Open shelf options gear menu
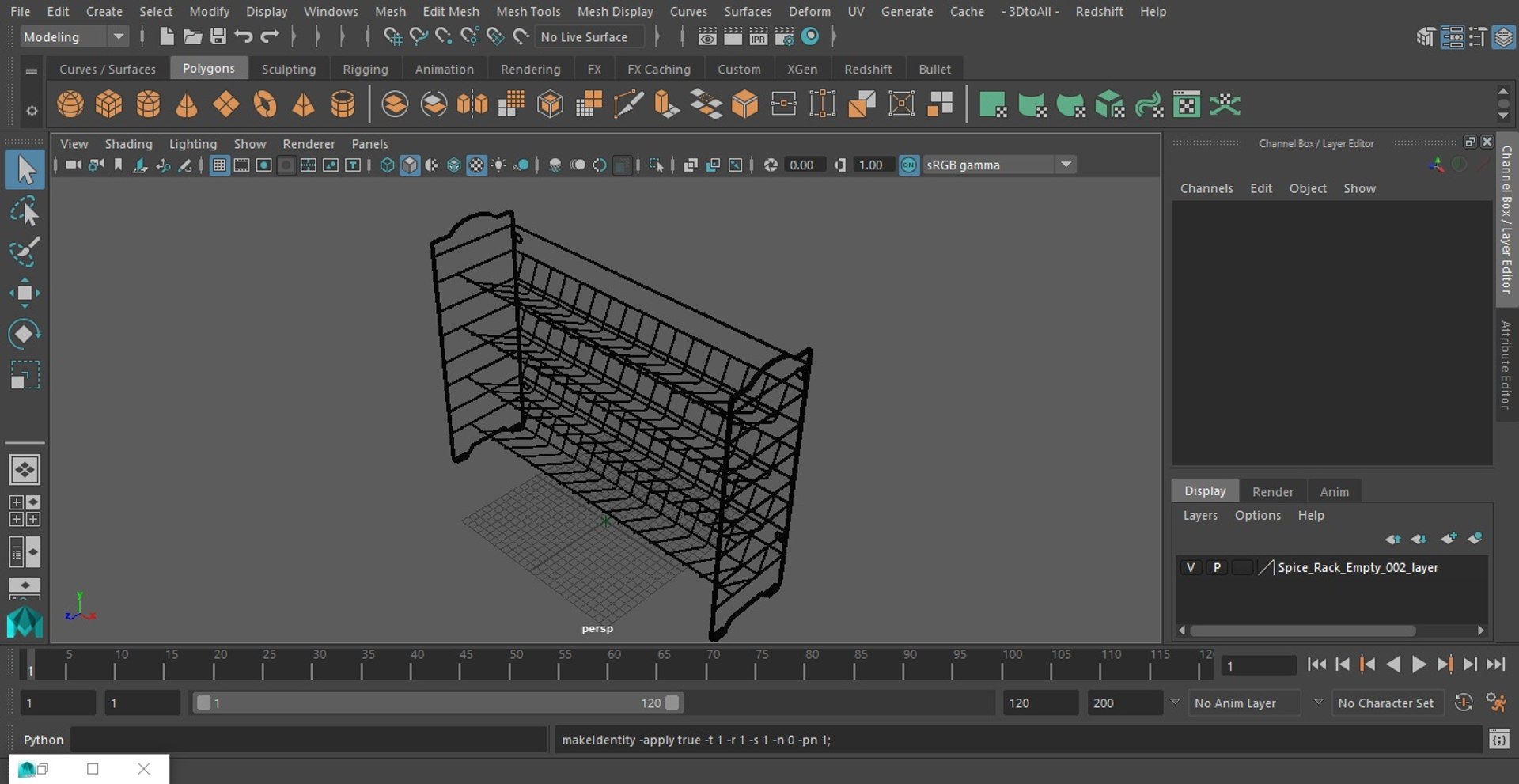 pos(32,111)
